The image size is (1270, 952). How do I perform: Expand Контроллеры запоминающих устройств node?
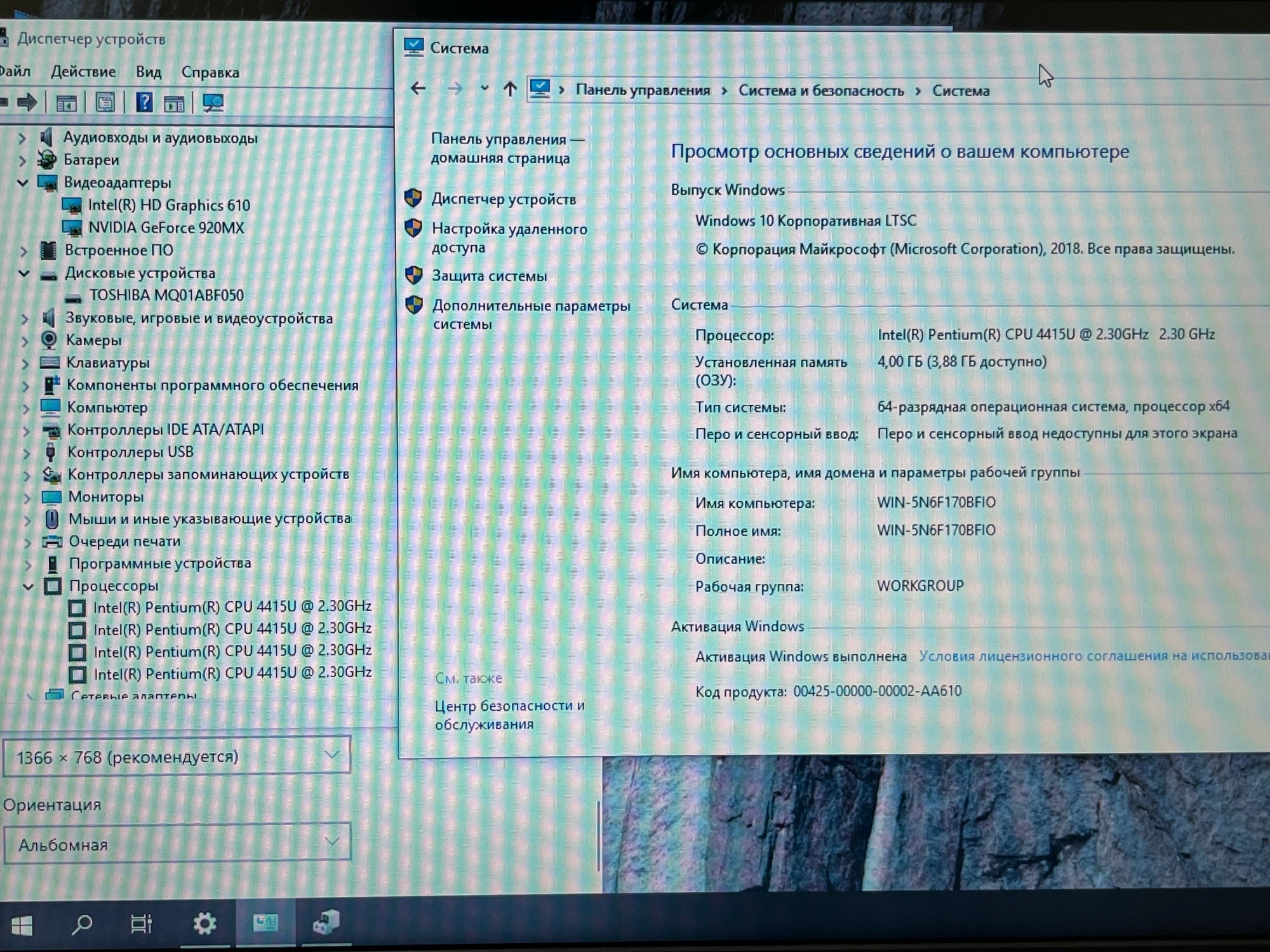coord(27,475)
